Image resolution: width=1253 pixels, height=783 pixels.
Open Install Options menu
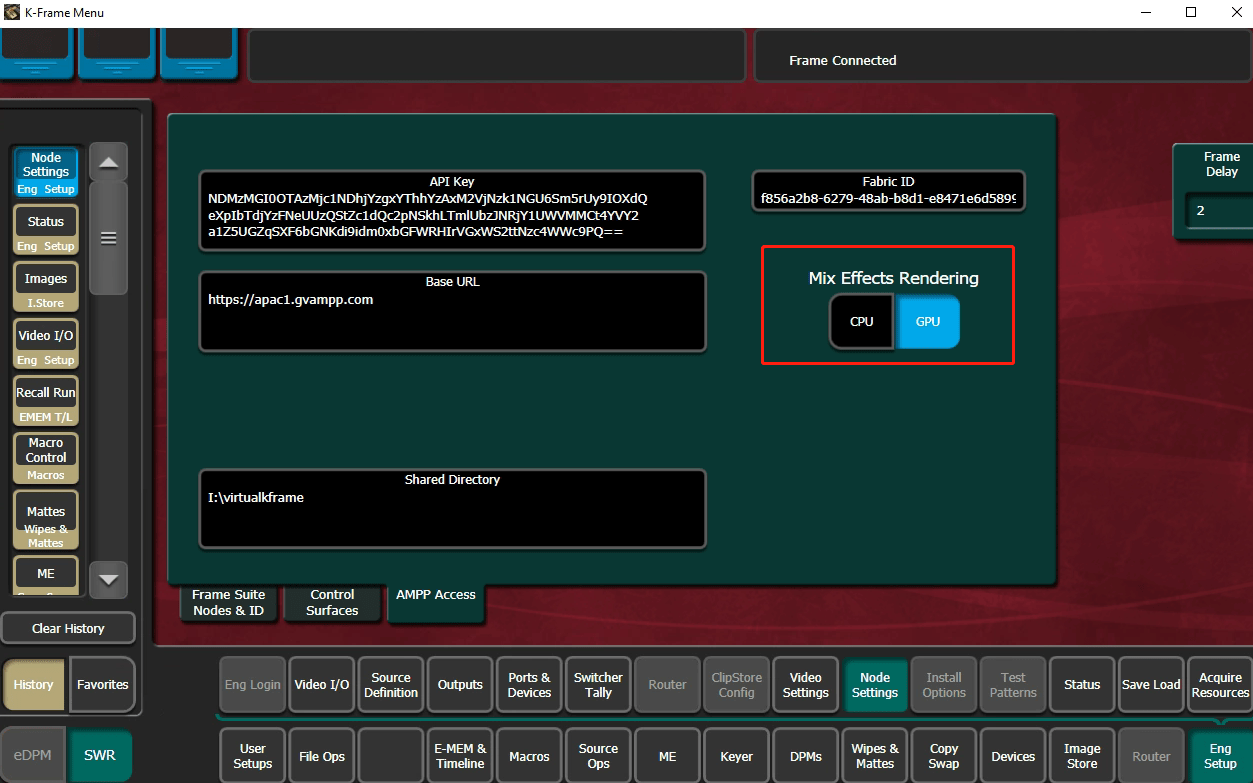coord(944,685)
